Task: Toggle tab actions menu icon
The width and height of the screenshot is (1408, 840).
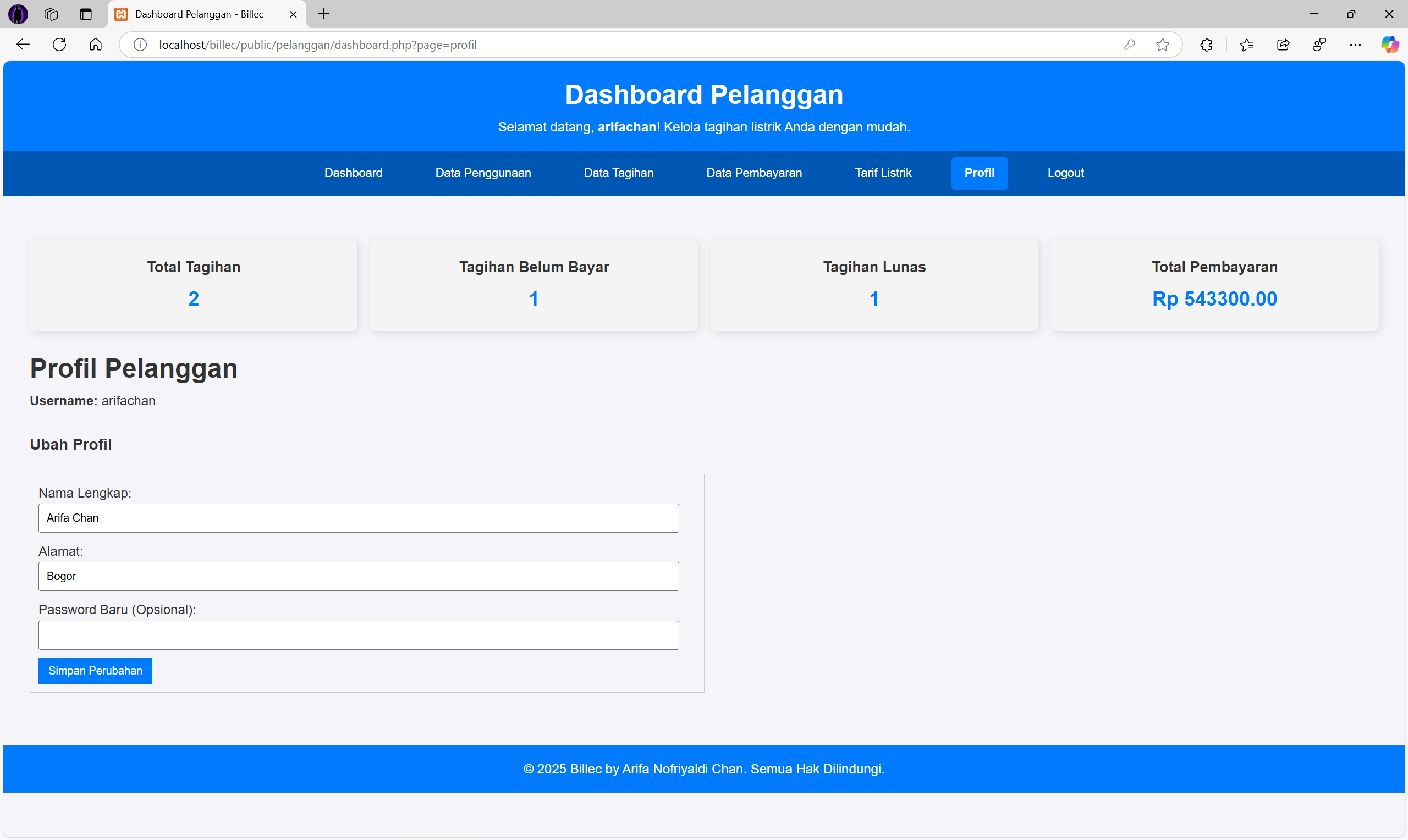Action: point(86,14)
